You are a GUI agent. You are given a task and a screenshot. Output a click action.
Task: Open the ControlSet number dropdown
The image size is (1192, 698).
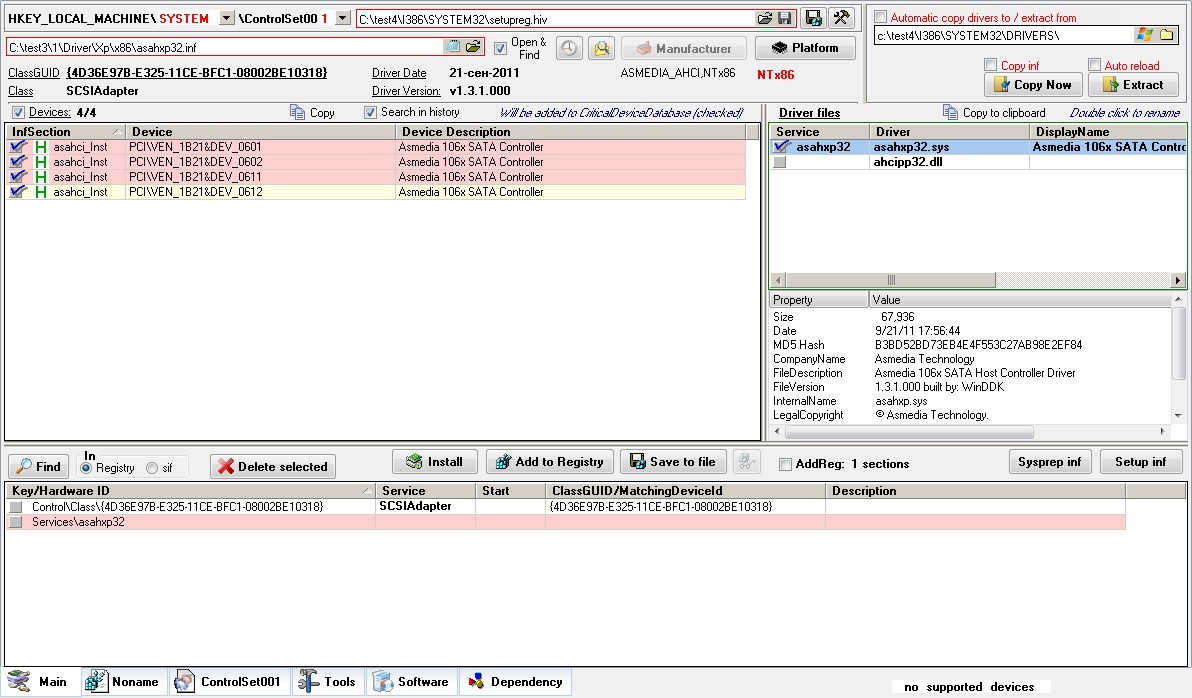click(x=343, y=18)
